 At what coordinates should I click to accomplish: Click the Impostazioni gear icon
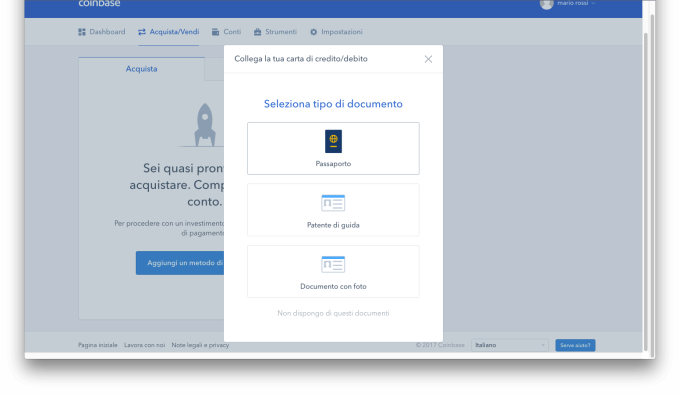[314, 32]
